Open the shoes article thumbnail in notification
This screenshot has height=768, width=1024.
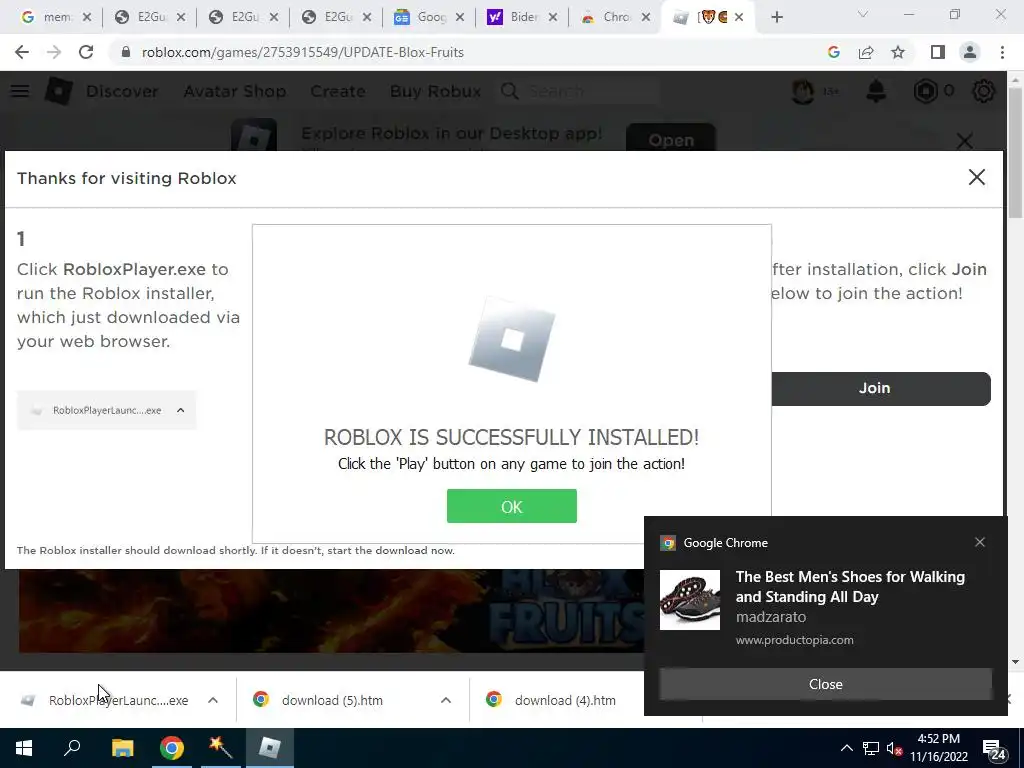[690, 600]
